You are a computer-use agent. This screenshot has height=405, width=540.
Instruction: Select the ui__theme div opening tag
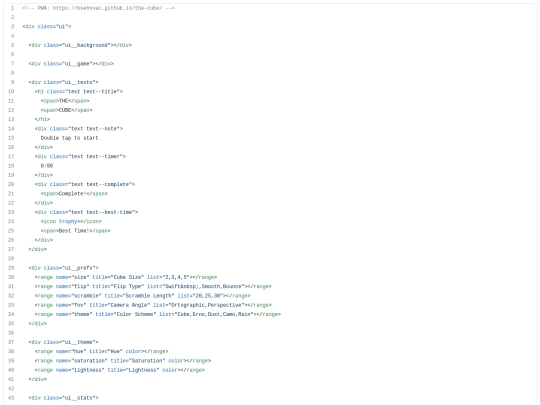(x=64, y=342)
